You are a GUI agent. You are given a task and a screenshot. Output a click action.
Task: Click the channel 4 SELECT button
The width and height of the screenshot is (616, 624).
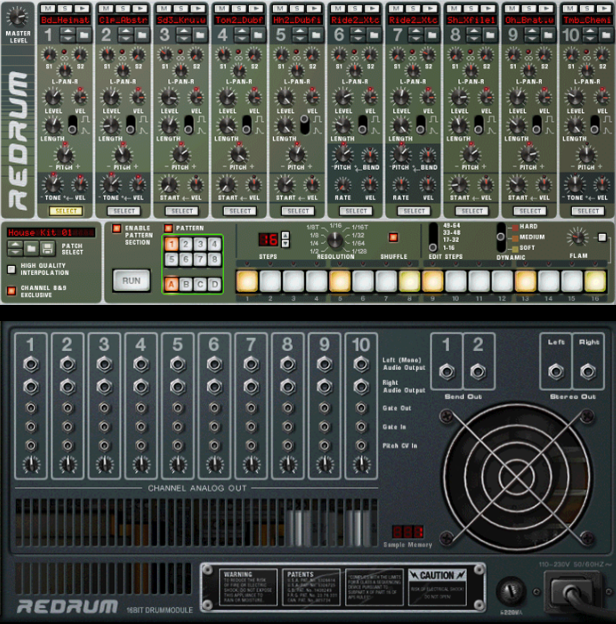pos(240,211)
